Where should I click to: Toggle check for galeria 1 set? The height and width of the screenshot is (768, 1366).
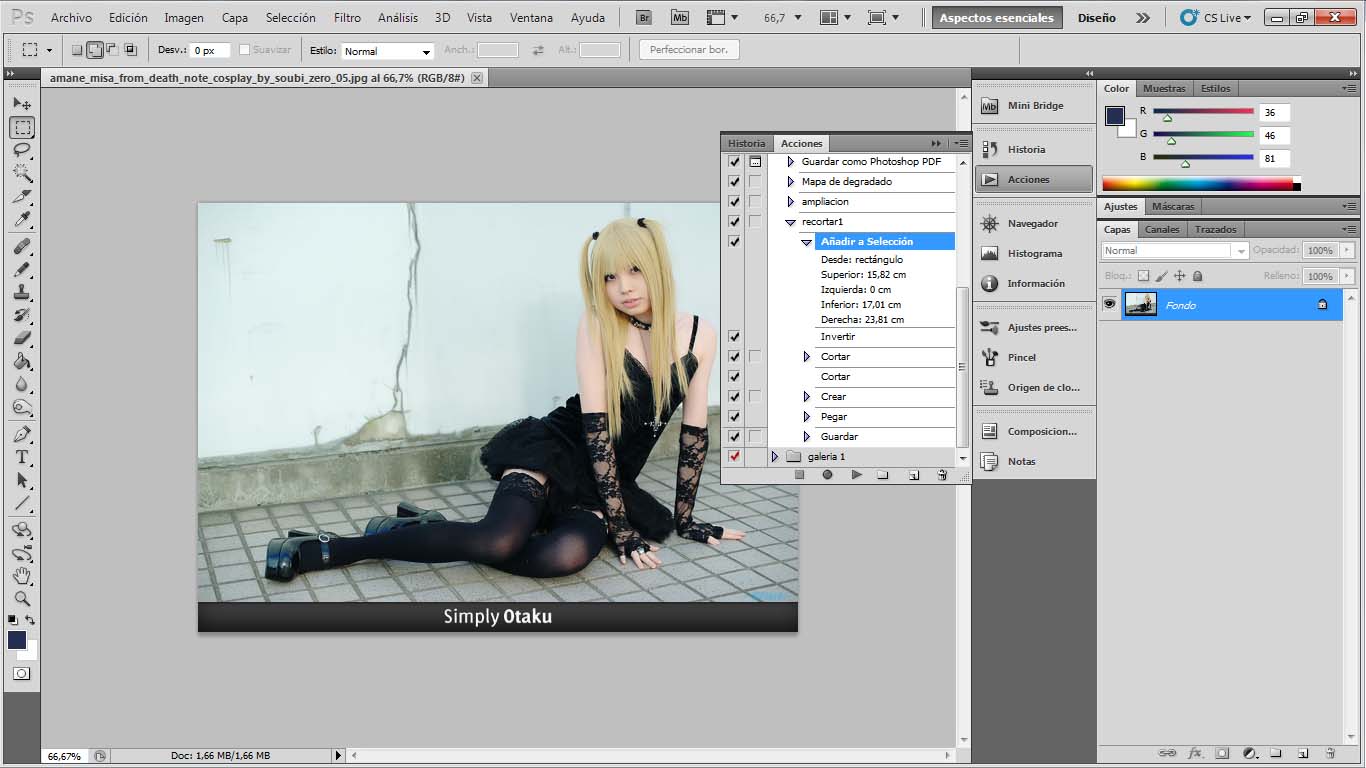(x=734, y=457)
